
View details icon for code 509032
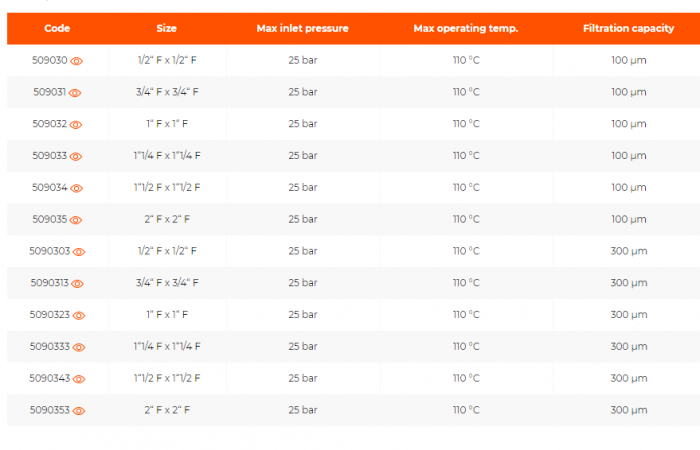pos(77,125)
